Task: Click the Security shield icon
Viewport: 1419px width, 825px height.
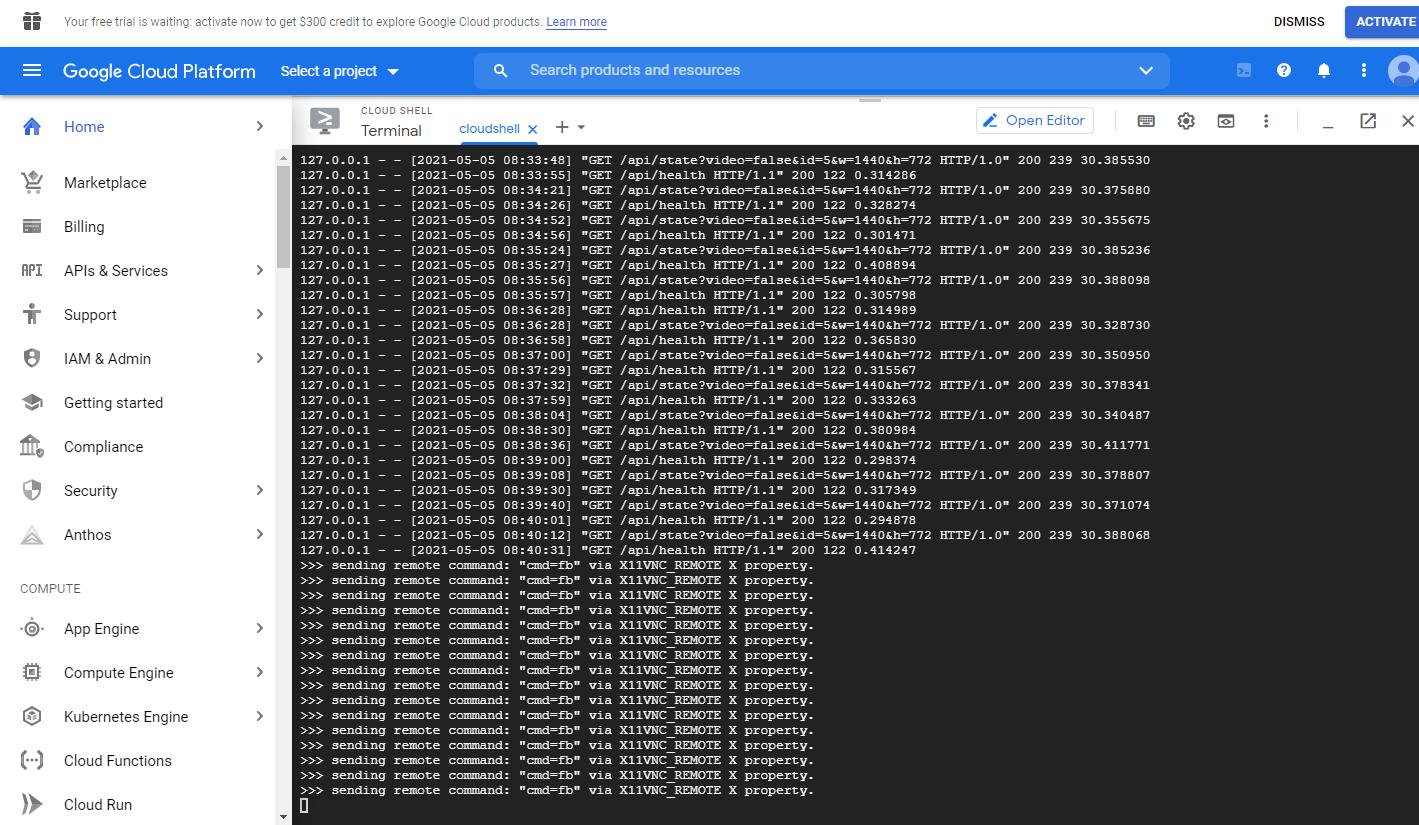Action: tap(32, 491)
